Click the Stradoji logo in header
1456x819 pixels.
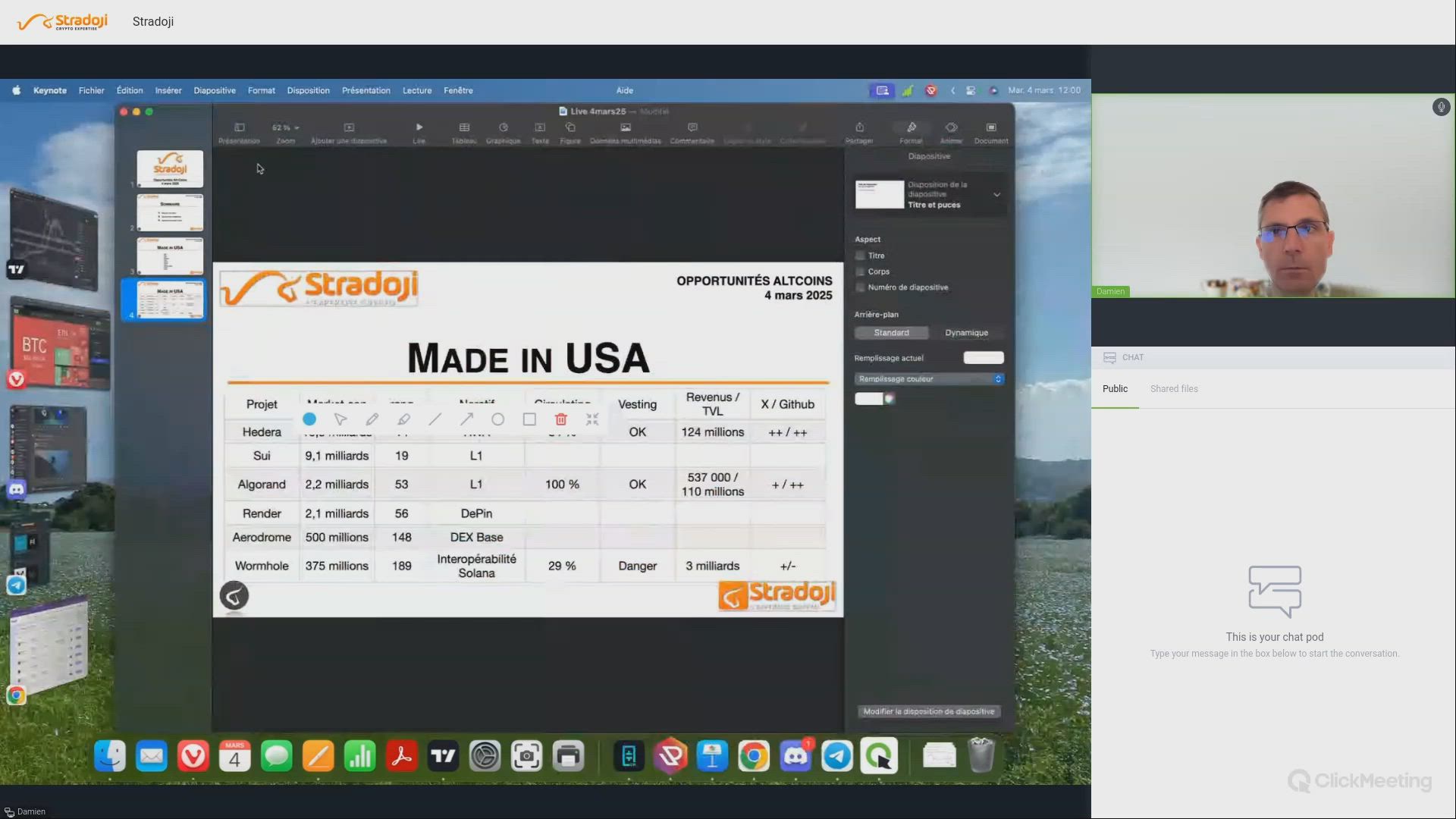63,21
